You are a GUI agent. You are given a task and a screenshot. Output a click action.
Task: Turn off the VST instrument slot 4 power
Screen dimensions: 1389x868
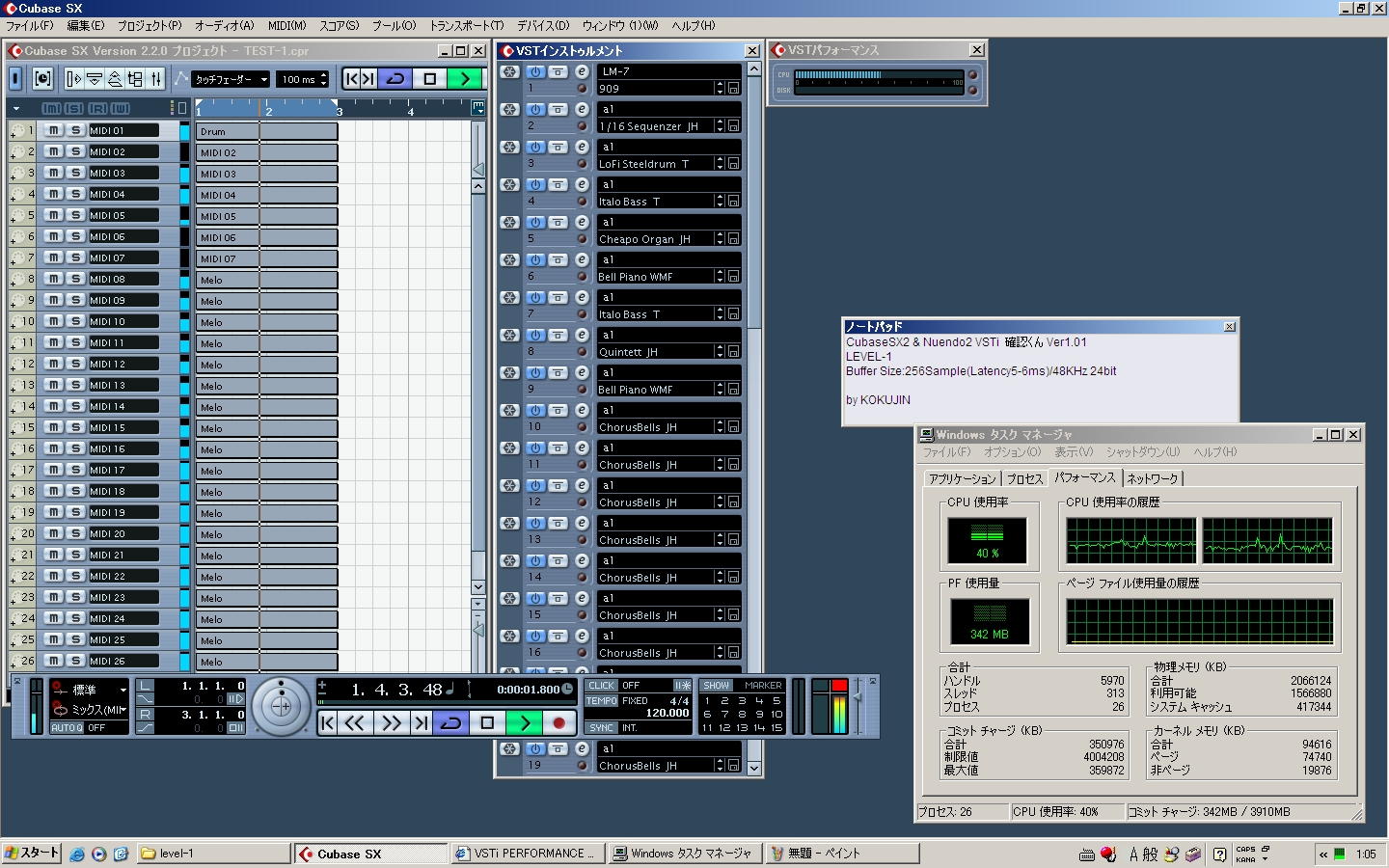pos(535,184)
